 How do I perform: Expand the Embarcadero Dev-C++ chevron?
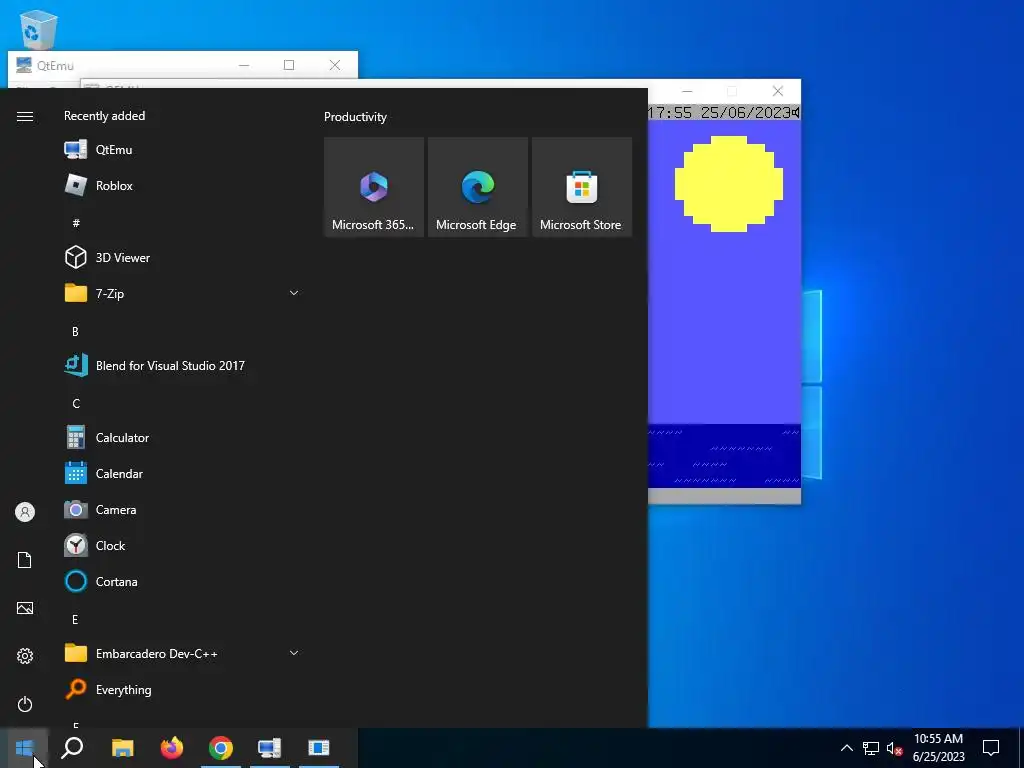tap(294, 653)
